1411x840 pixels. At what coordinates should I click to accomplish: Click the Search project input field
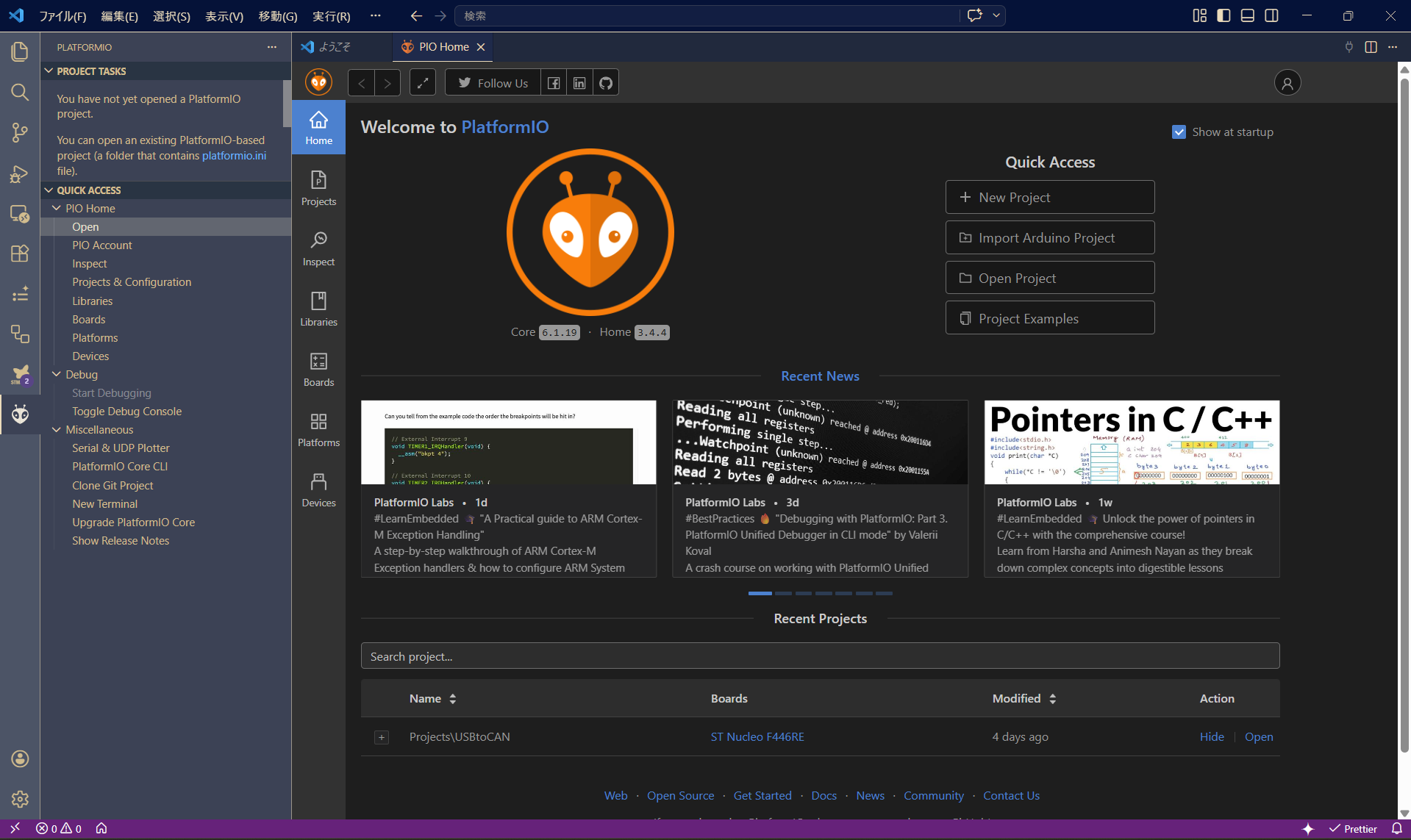[x=820, y=656]
